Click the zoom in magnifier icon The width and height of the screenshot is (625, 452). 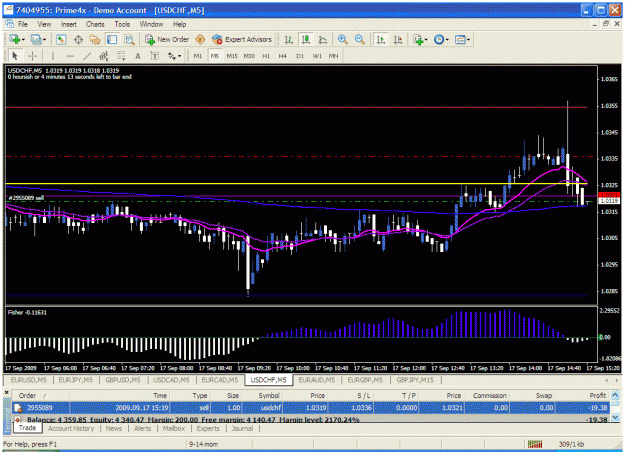[342, 39]
